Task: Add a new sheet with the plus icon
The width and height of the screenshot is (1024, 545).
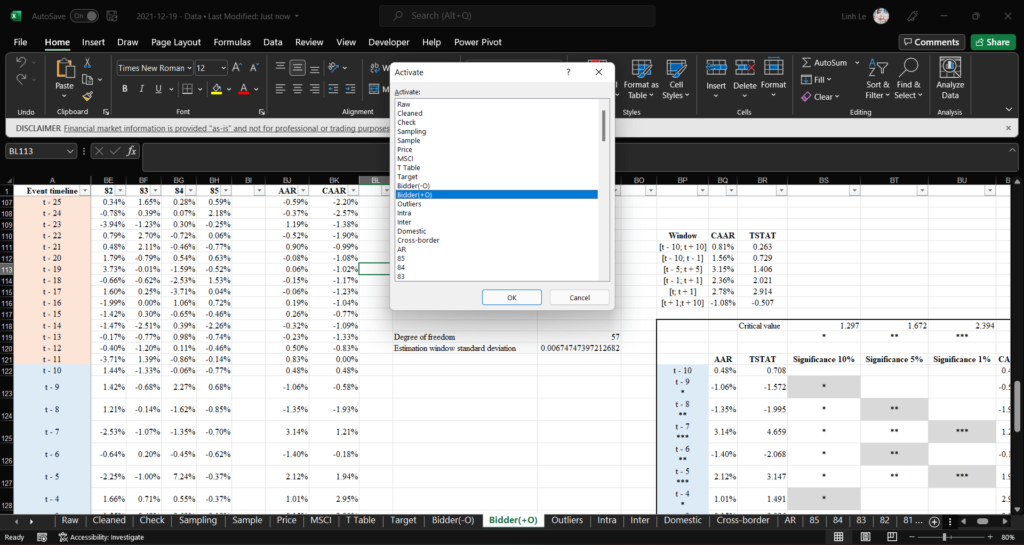Action: click(x=935, y=522)
